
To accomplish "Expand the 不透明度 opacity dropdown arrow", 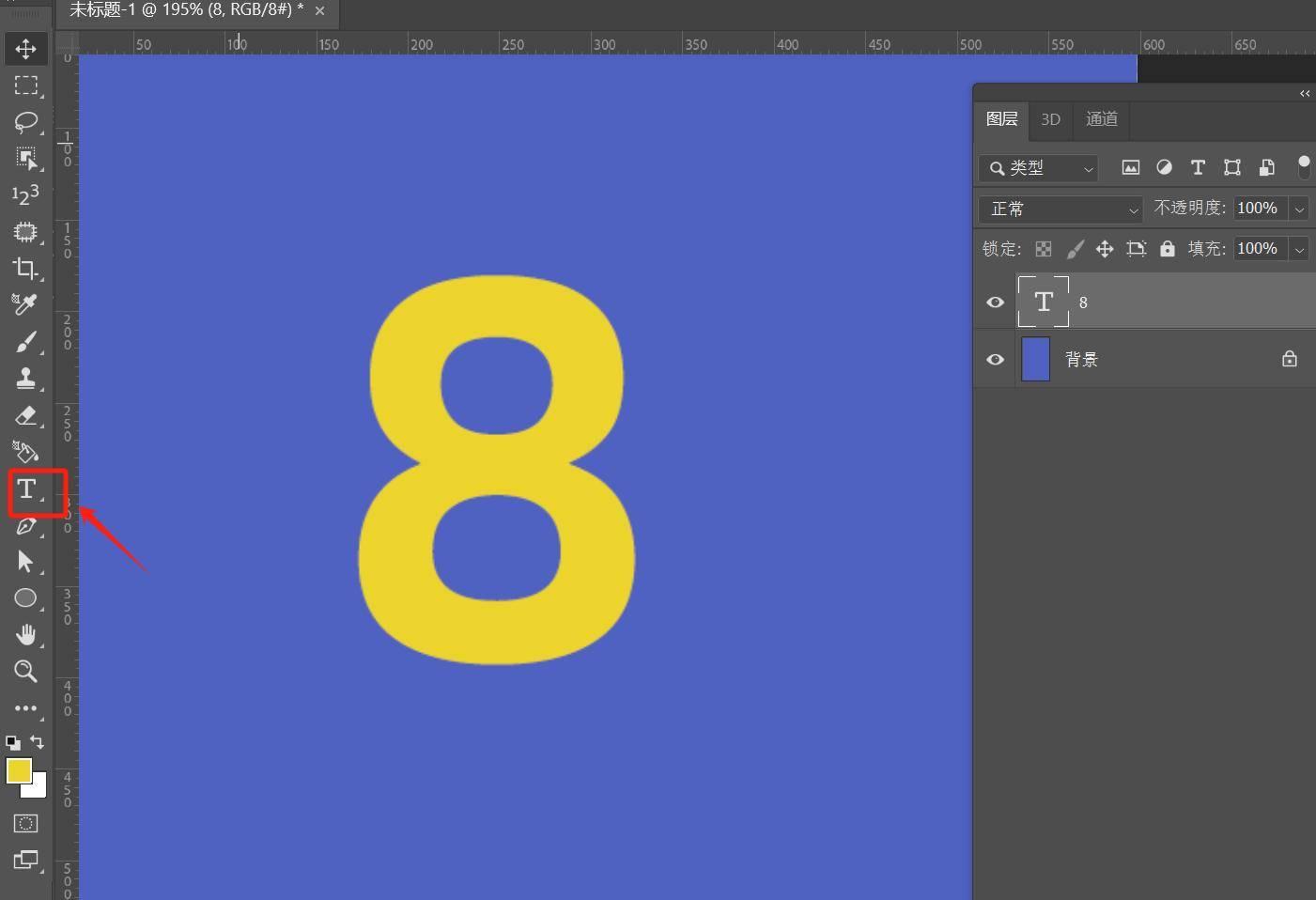I will click(1300, 209).
